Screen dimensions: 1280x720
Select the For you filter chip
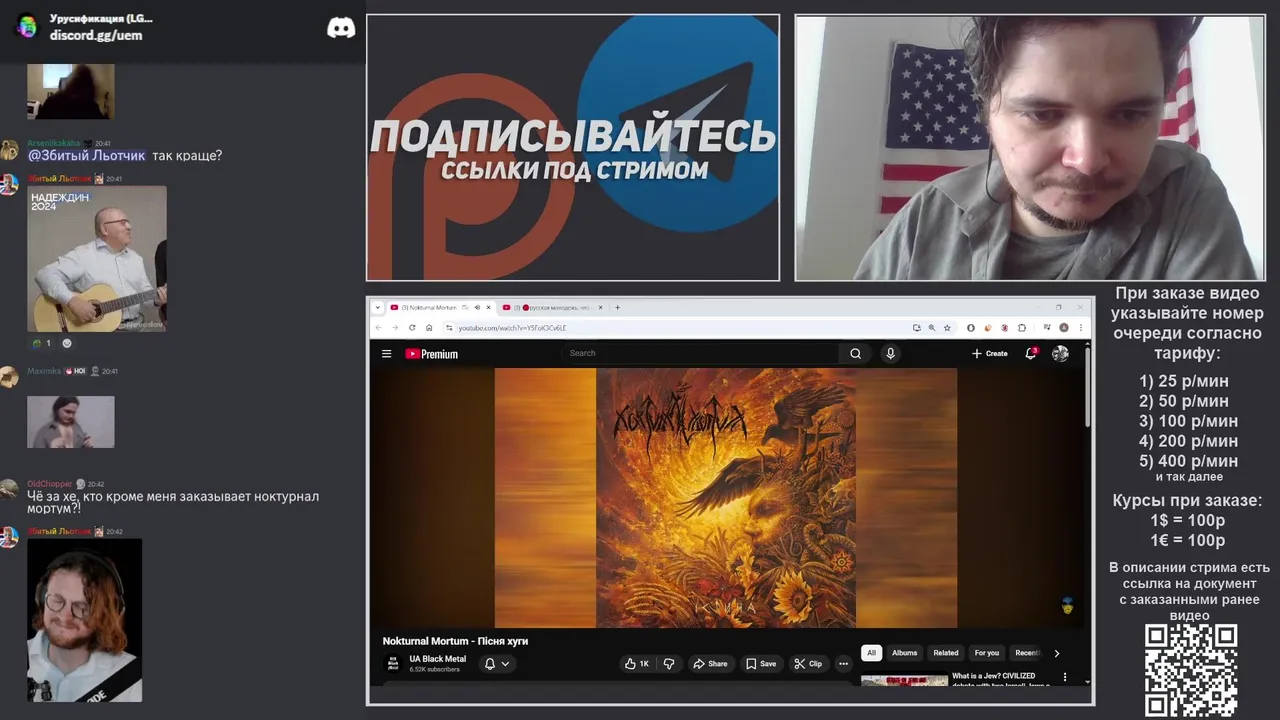987,653
